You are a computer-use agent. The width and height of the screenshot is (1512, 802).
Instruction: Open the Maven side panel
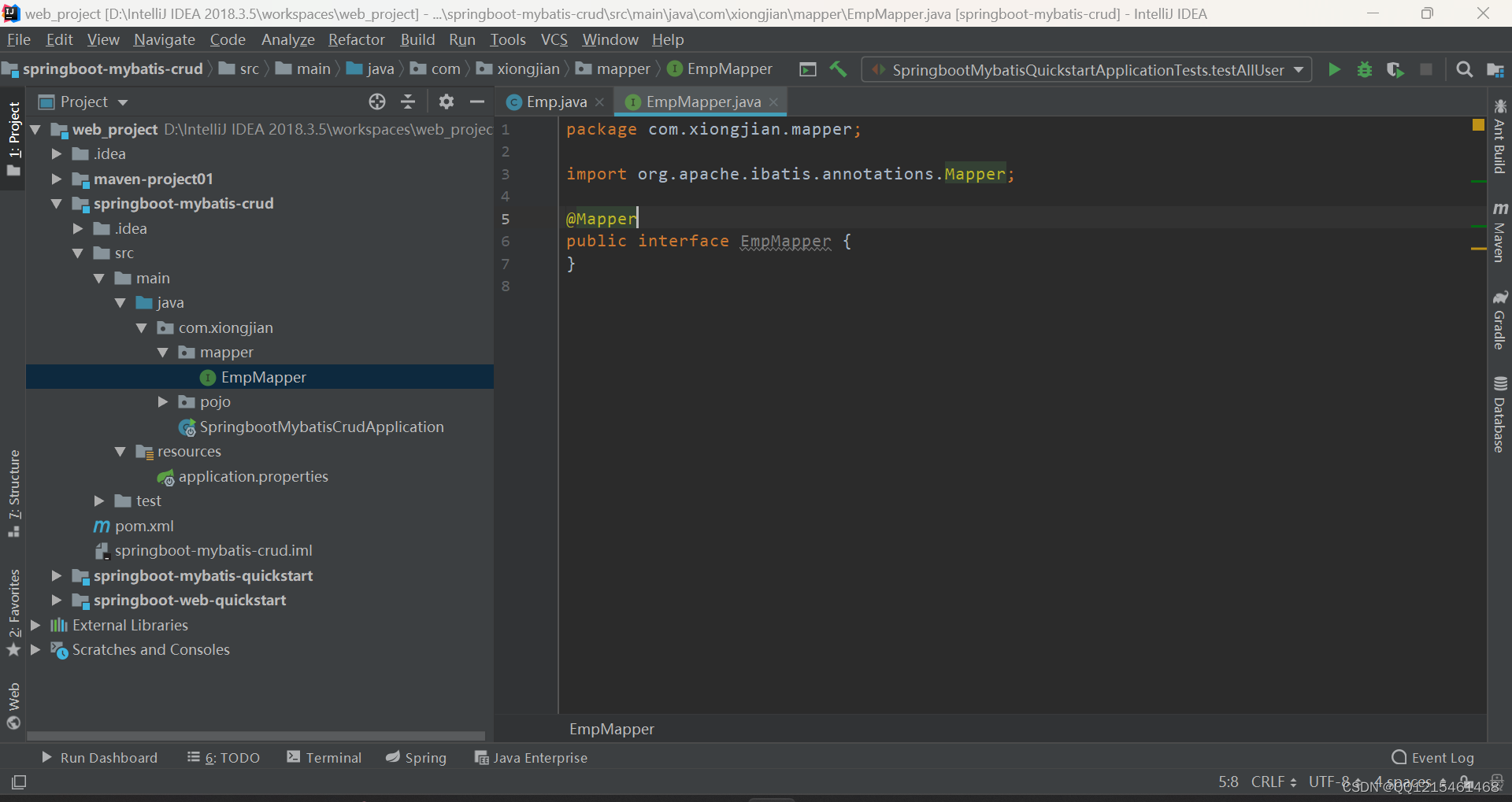pos(1499,231)
